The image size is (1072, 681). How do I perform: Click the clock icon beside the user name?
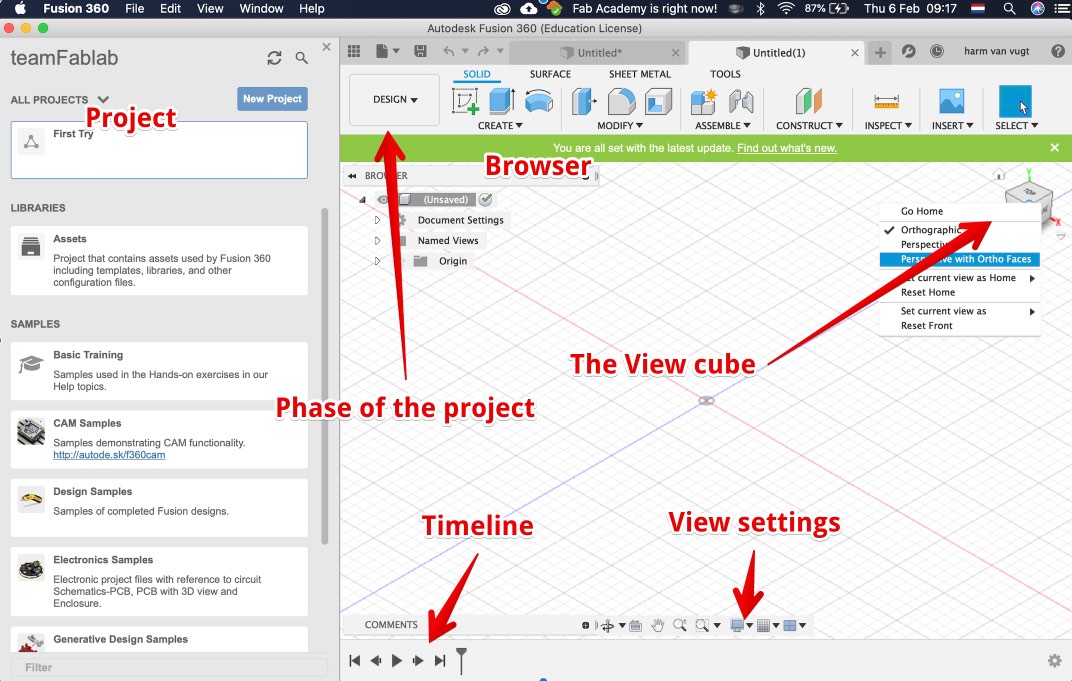[937, 51]
